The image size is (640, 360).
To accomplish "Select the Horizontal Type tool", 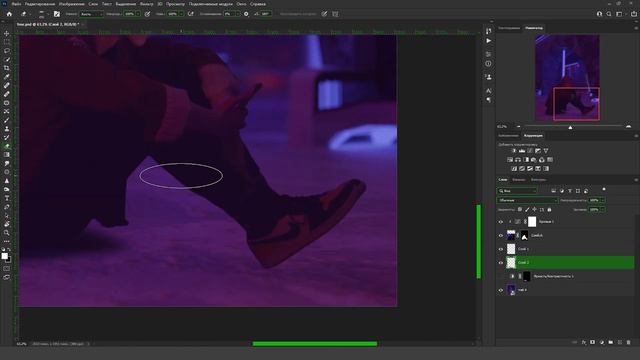I will click(x=7, y=198).
